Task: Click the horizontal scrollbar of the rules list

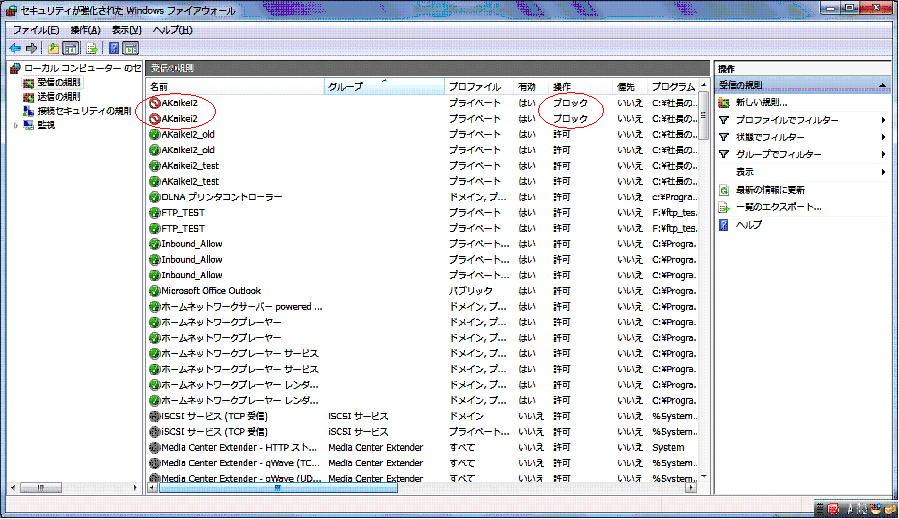Action: click(x=278, y=488)
